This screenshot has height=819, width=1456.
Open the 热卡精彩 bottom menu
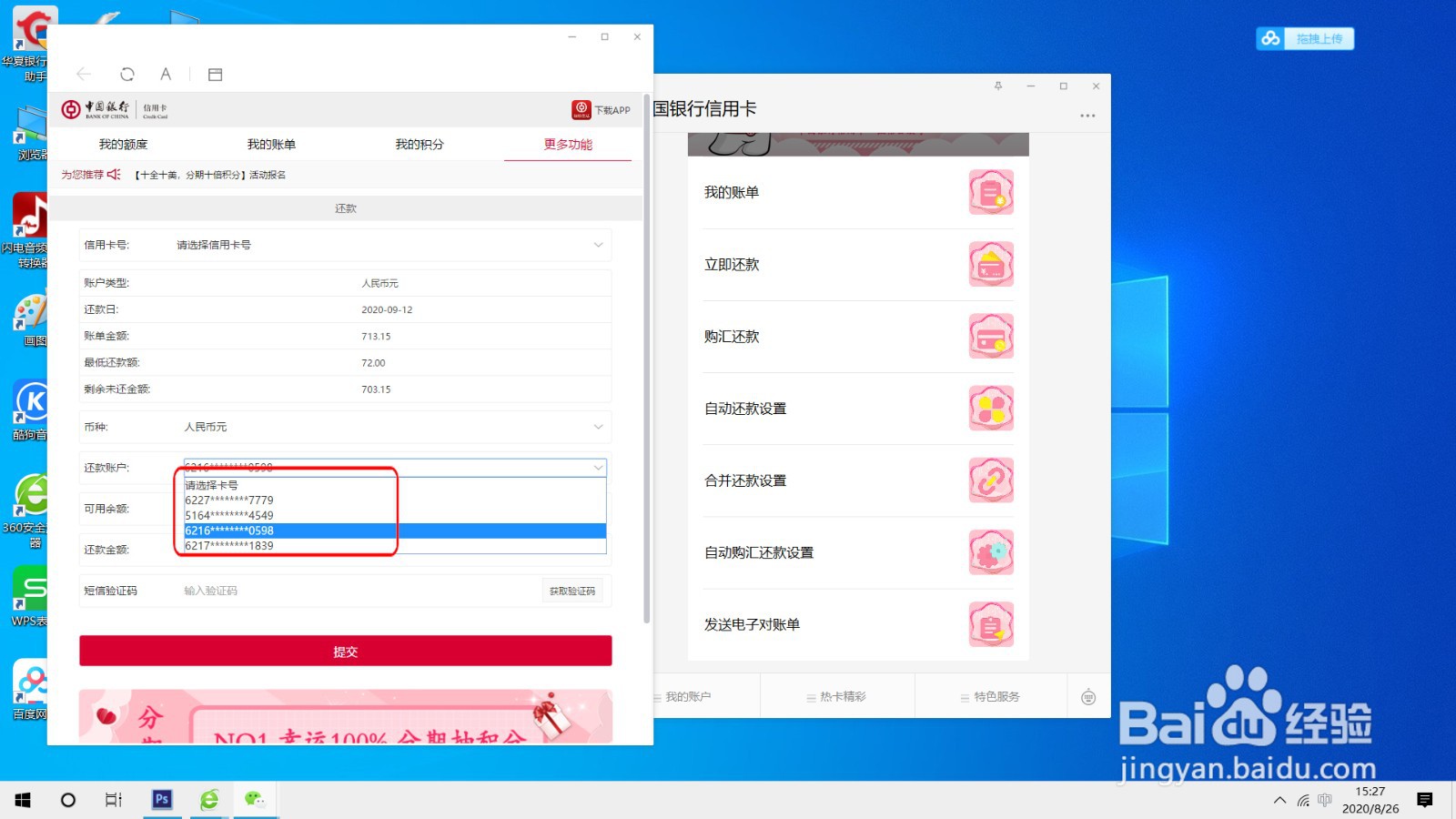[835, 696]
